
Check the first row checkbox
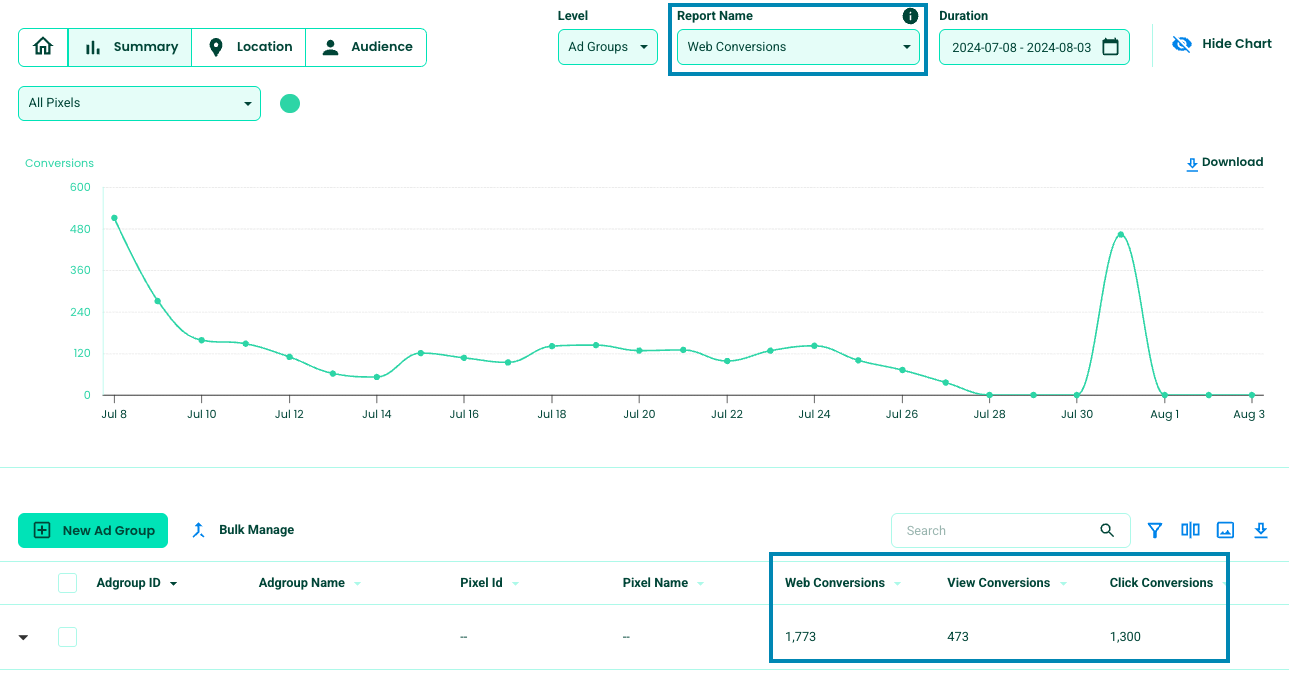click(68, 637)
